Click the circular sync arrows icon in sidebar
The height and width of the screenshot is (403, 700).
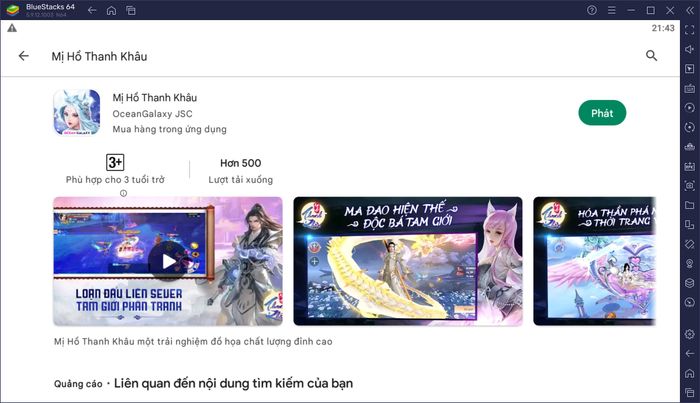coord(690,127)
